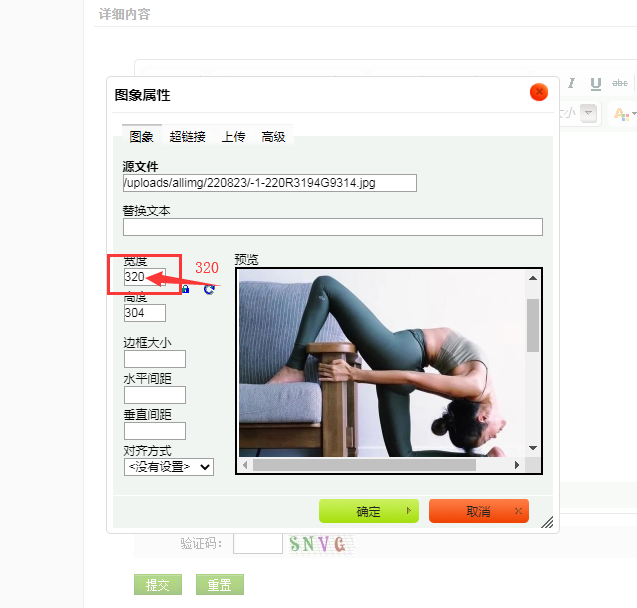Switch to the 超链接 tab
Viewport: 637px width, 608px height.
pyautogui.click(x=188, y=136)
